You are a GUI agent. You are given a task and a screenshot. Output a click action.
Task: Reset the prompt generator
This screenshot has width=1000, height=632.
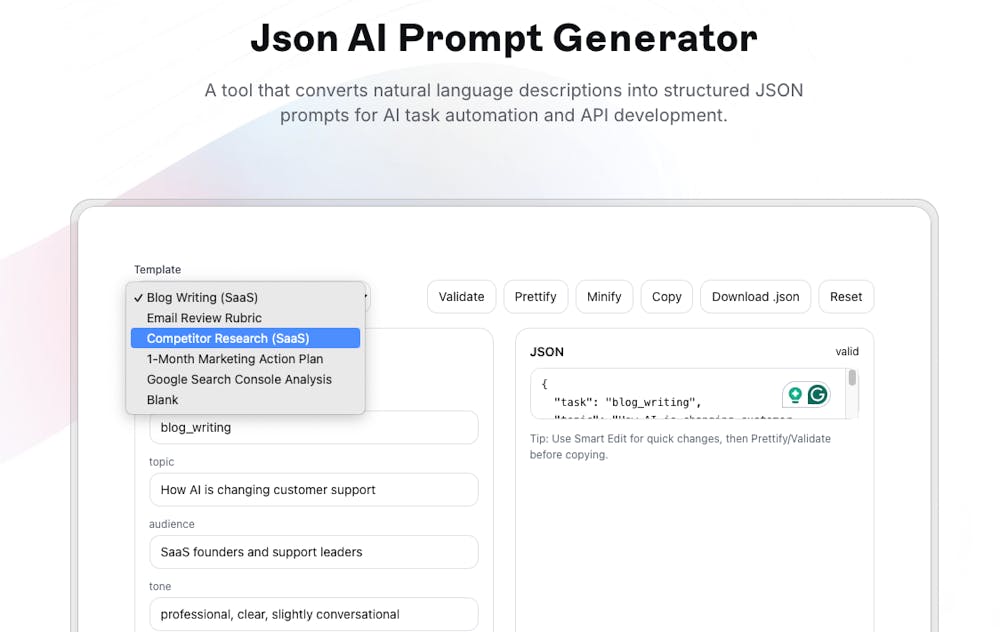(x=846, y=296)
